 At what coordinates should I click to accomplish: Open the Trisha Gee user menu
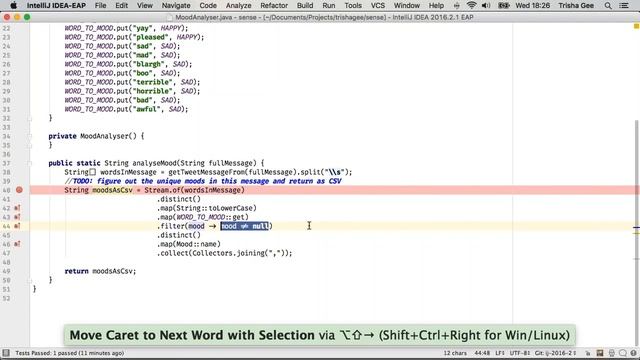576,5
